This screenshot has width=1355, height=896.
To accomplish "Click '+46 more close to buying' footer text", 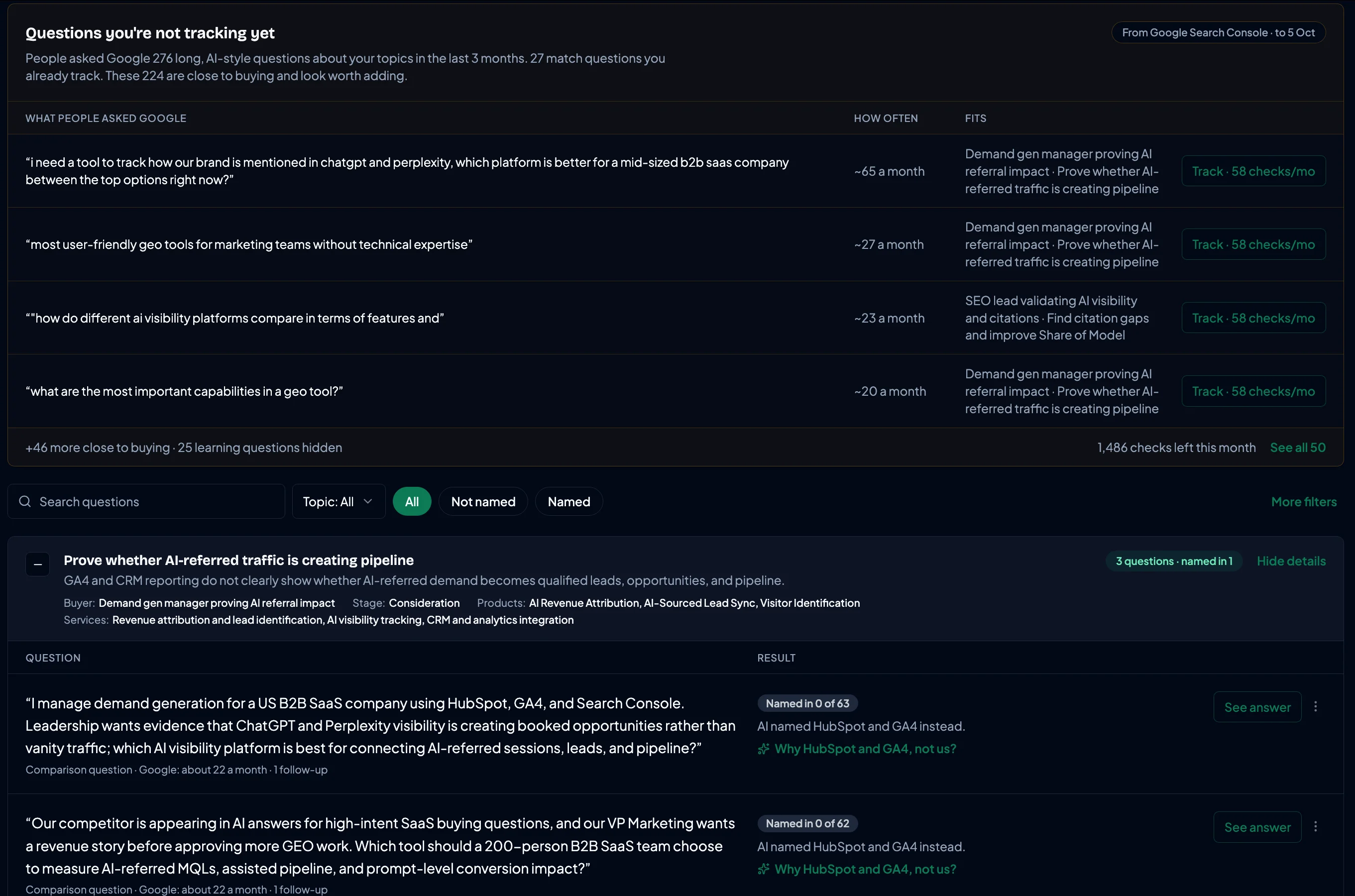I will pos(98,448).
